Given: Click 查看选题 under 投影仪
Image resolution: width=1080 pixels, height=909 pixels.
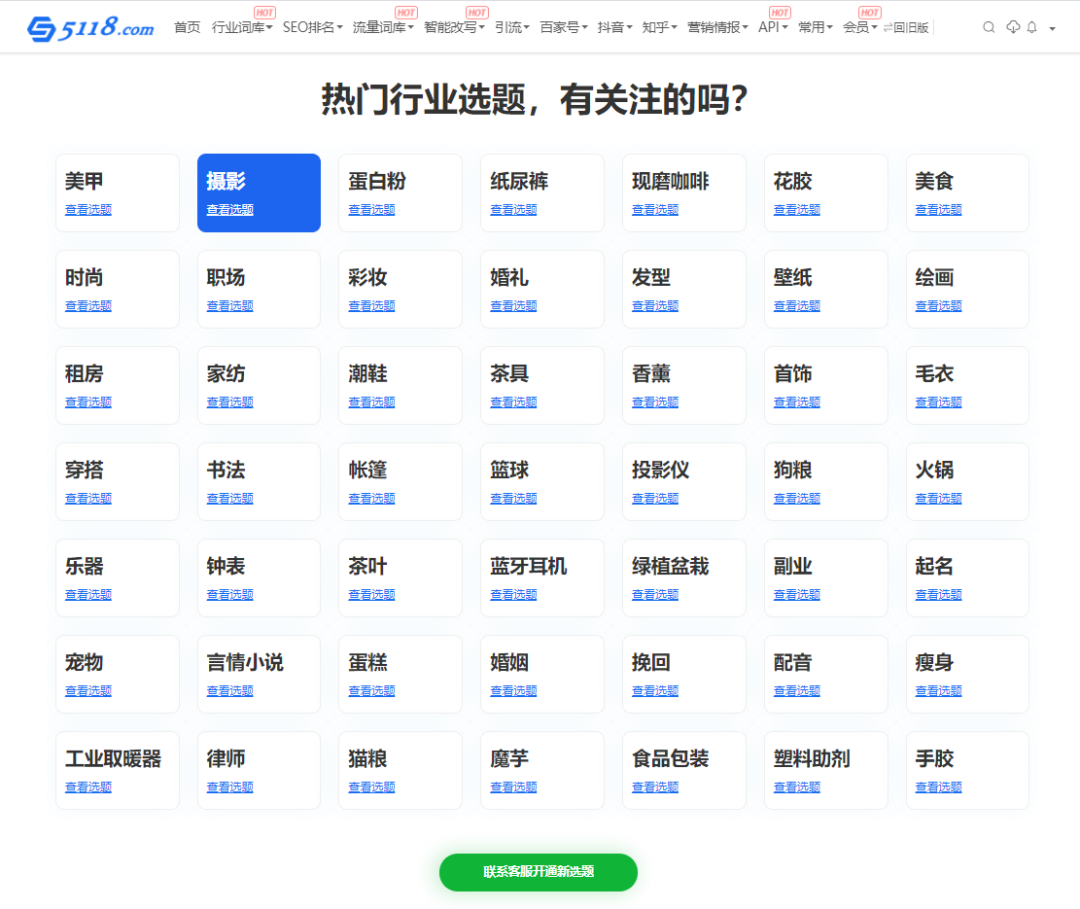Looking at the screenshot, I should tap(655, 499).
